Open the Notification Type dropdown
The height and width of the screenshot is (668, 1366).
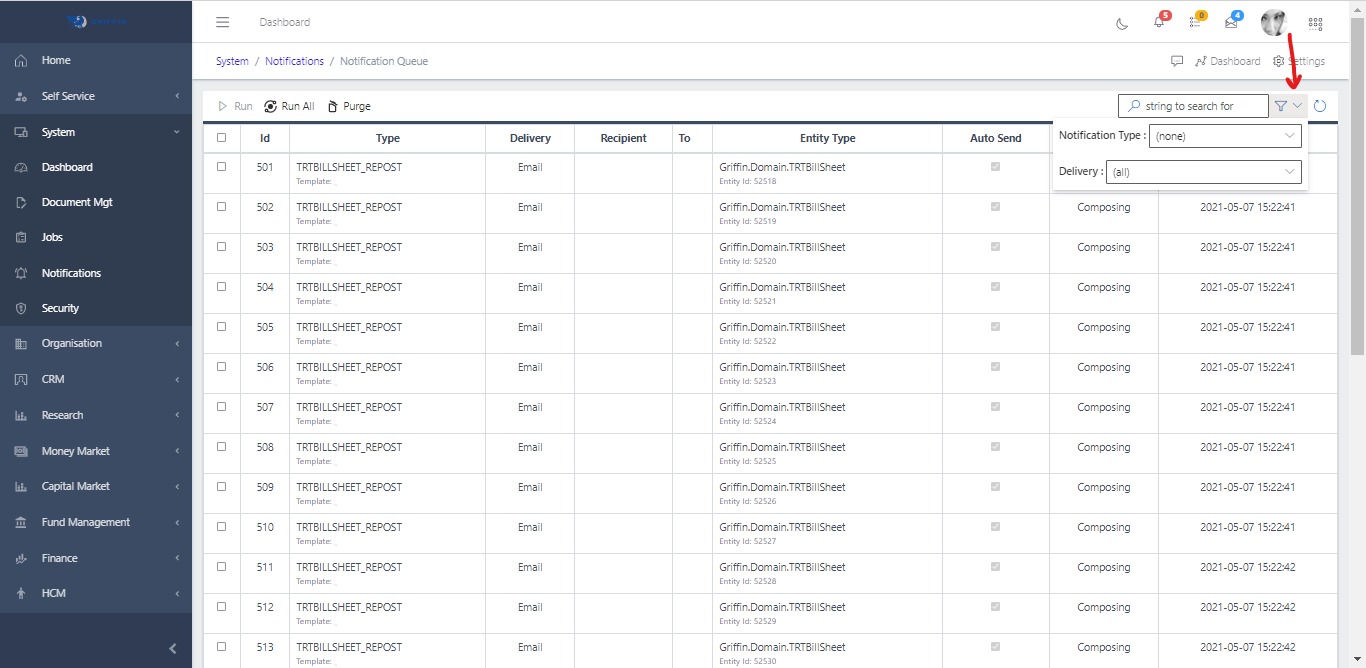click(1224, 135)
